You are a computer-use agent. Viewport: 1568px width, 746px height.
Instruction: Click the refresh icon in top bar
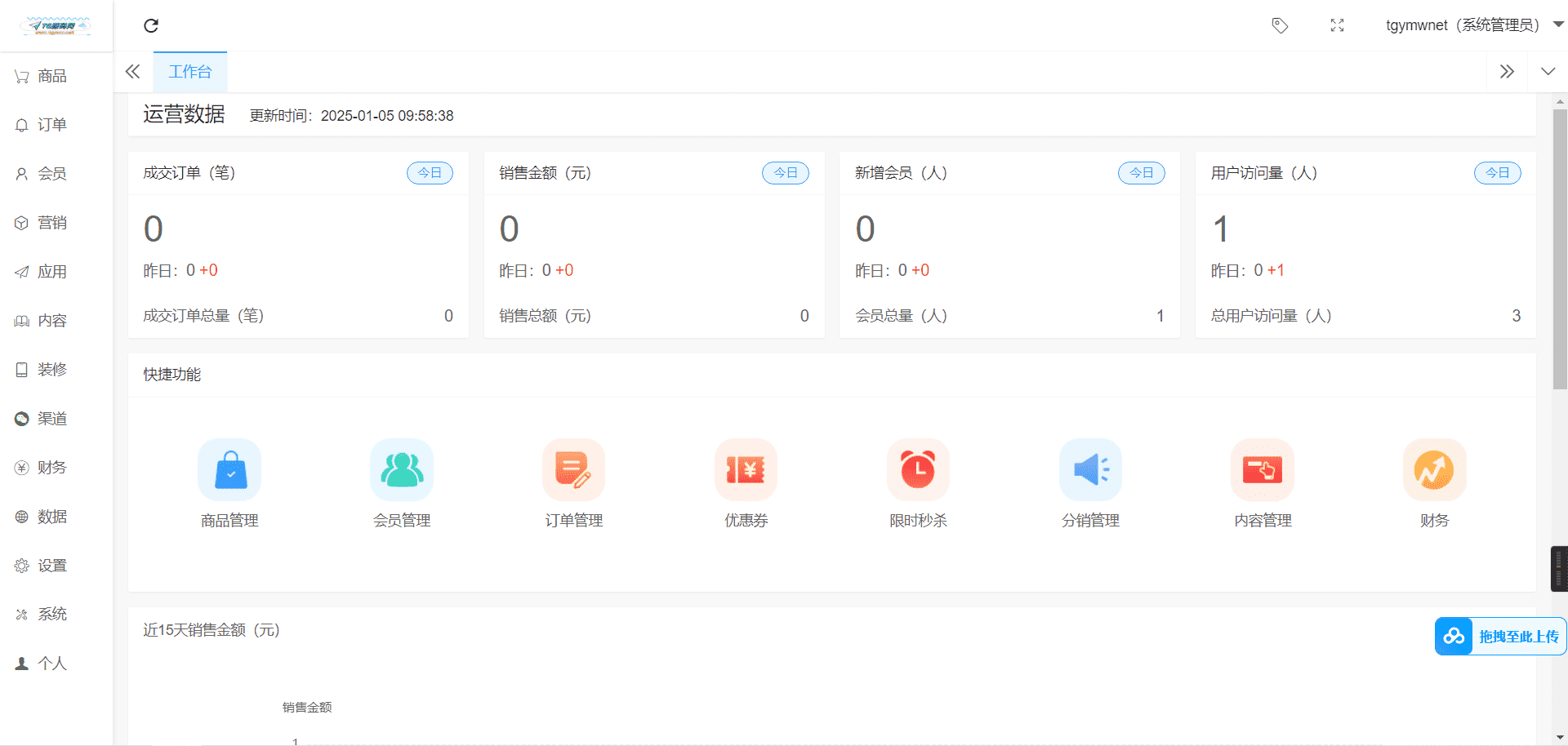151,26
